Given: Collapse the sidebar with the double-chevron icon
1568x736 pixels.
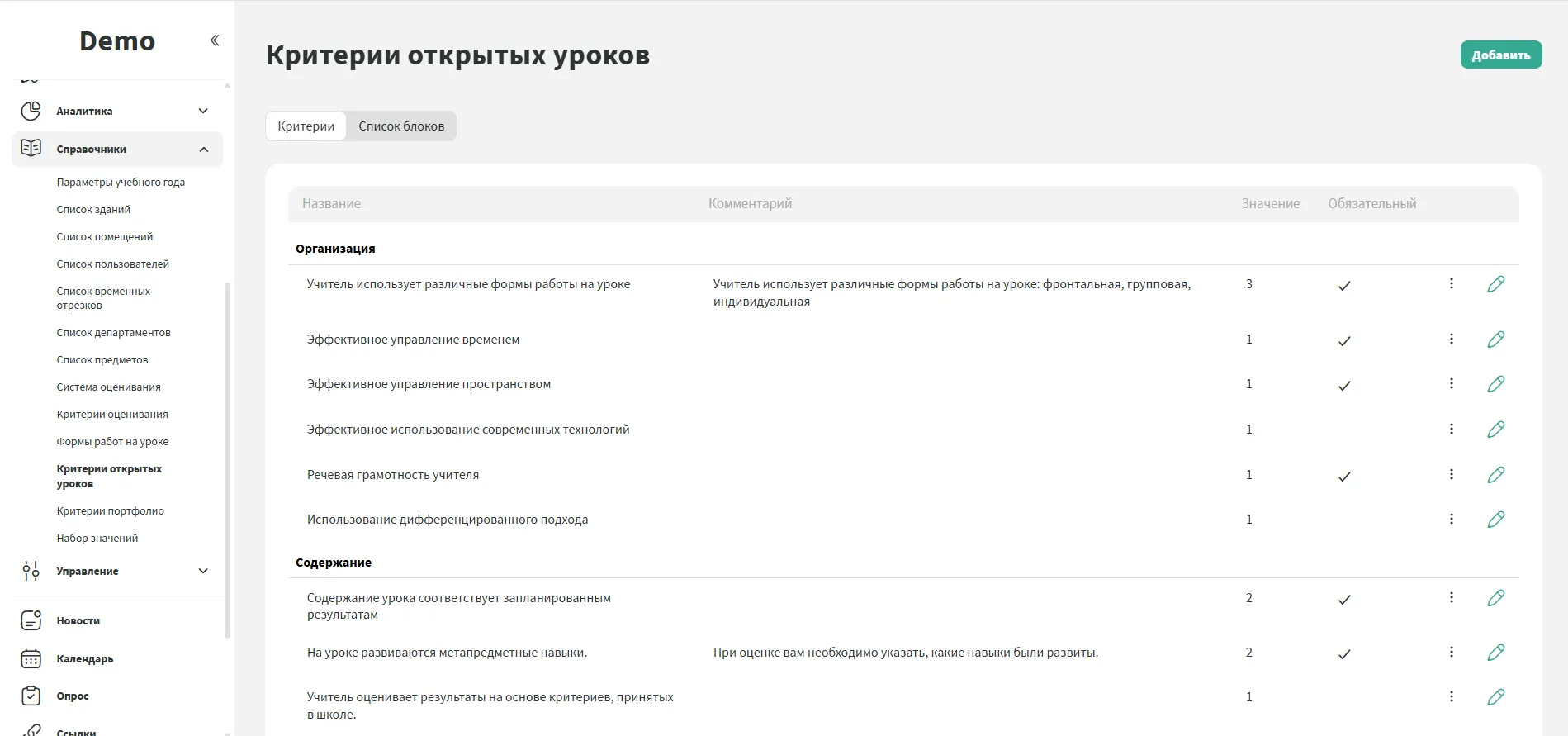Looking at the screenshot, I should click(x=215, y=40).
